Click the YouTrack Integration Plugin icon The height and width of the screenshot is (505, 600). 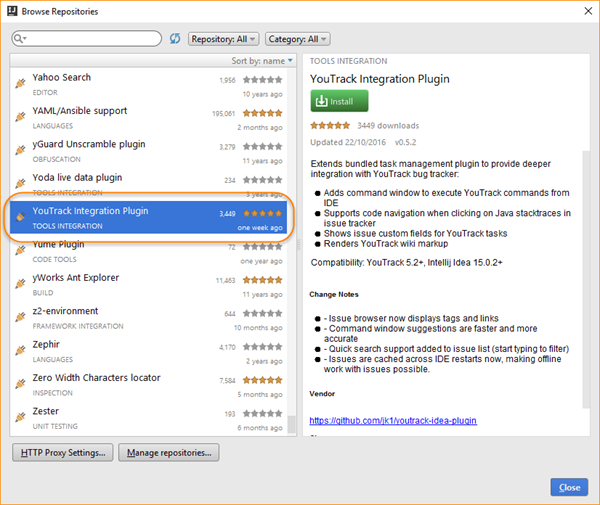tap(20, 217)
